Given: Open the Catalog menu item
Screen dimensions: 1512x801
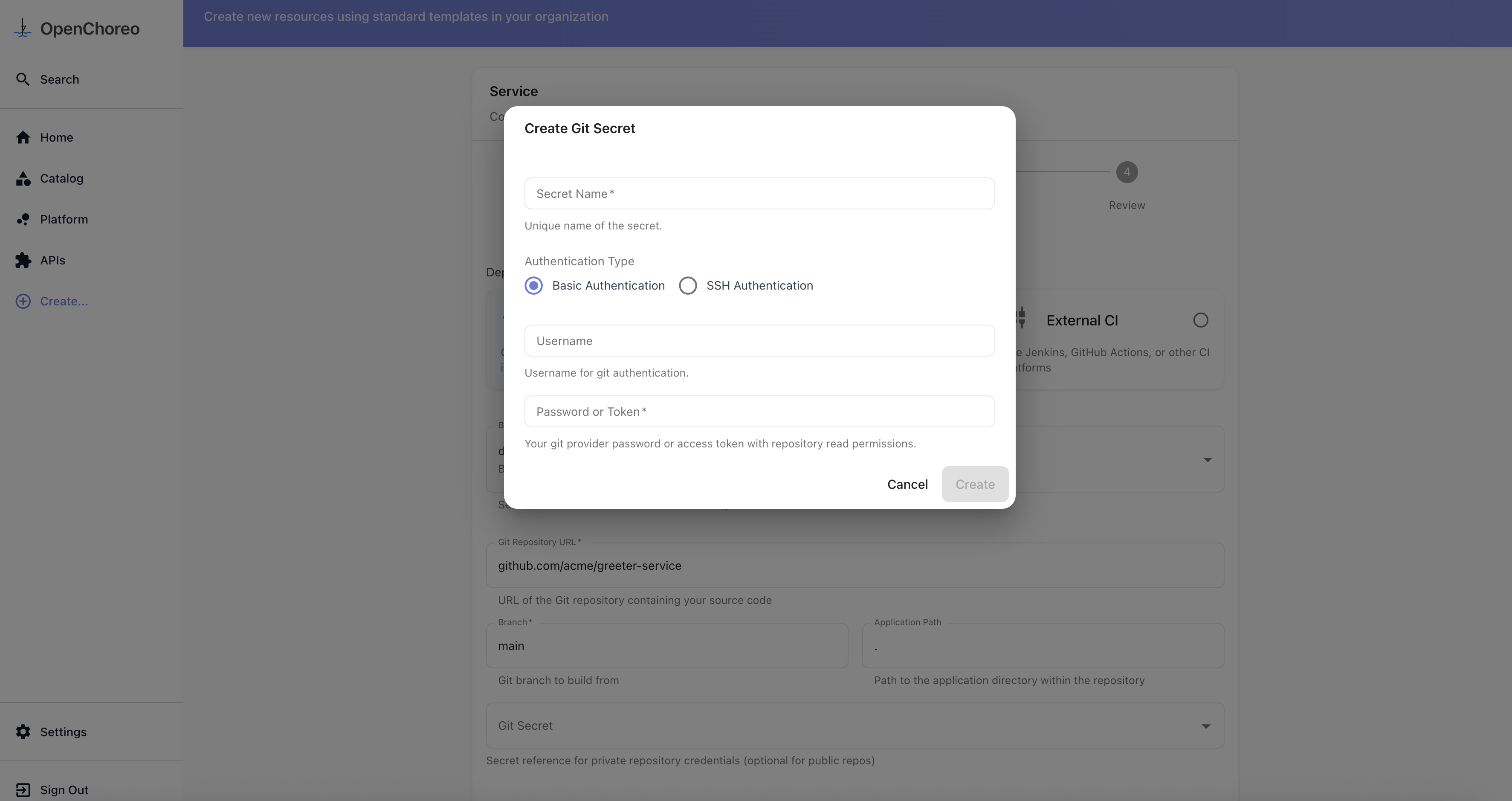Looking at the screenshot, I should click(62, 179).
